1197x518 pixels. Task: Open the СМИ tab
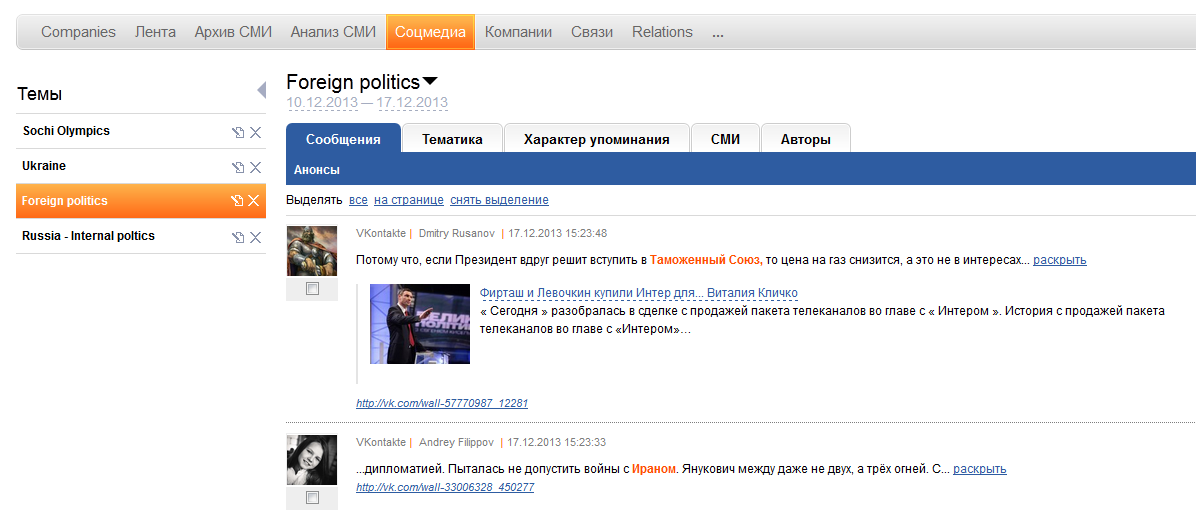[725, 140]
